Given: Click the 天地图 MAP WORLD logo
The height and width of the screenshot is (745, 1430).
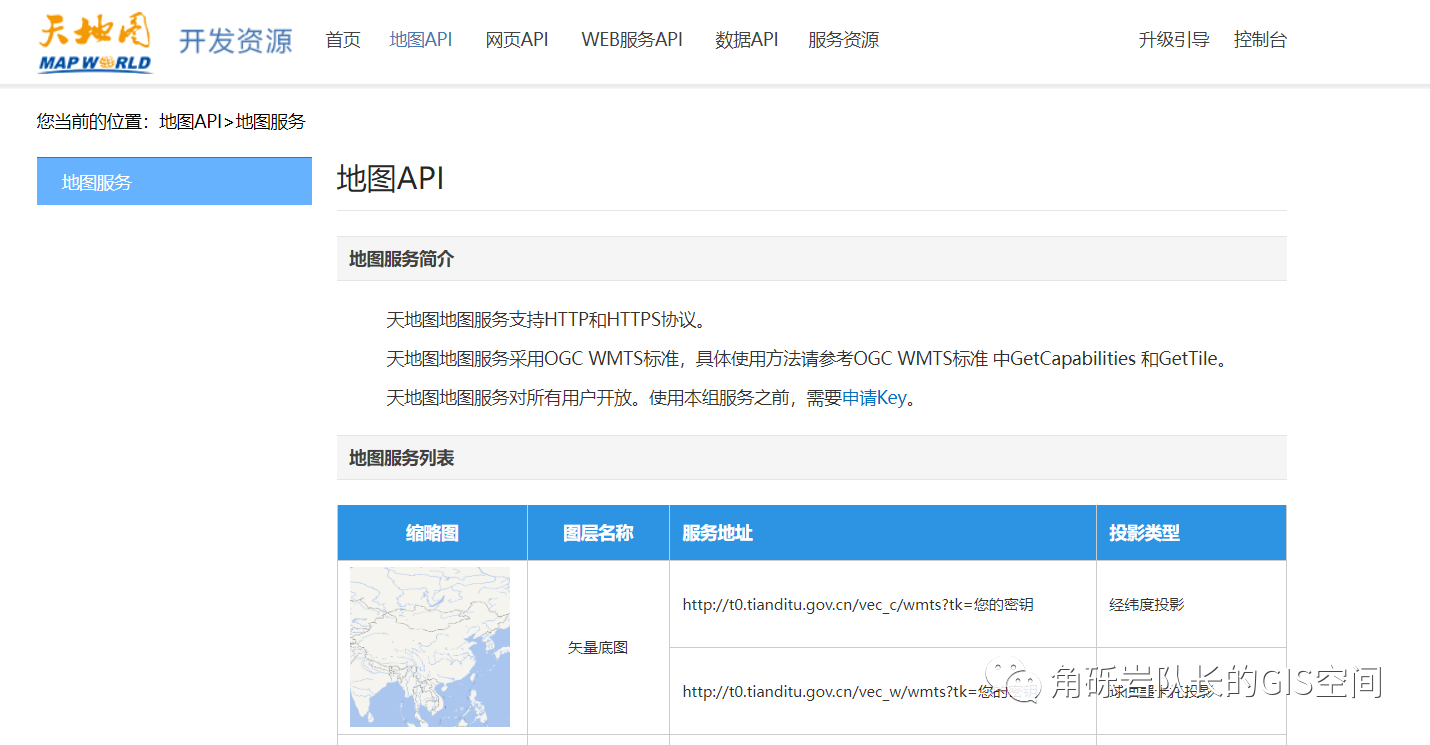Looking at the screenshot, I should 95,43.
